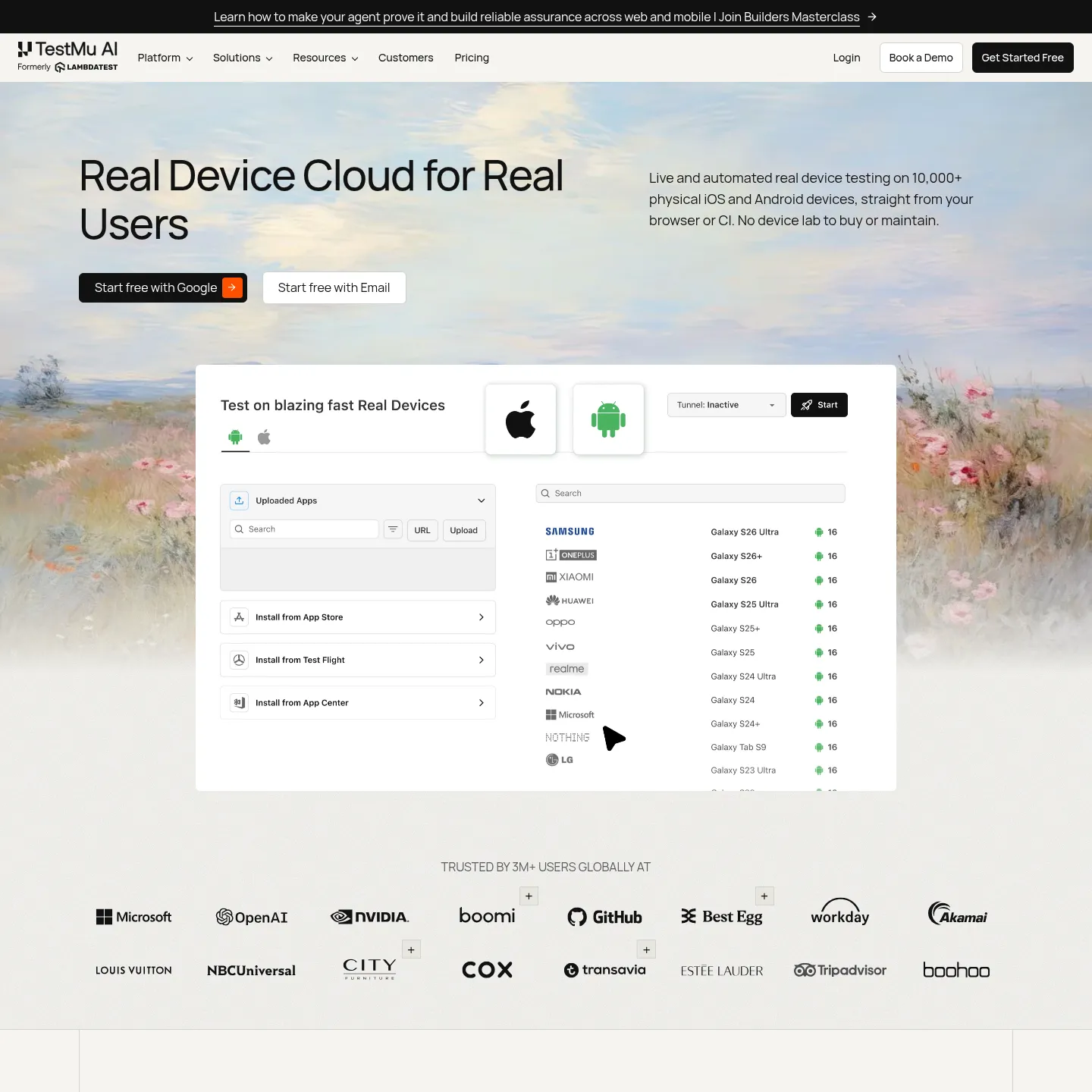Click the Upload button

464,530
